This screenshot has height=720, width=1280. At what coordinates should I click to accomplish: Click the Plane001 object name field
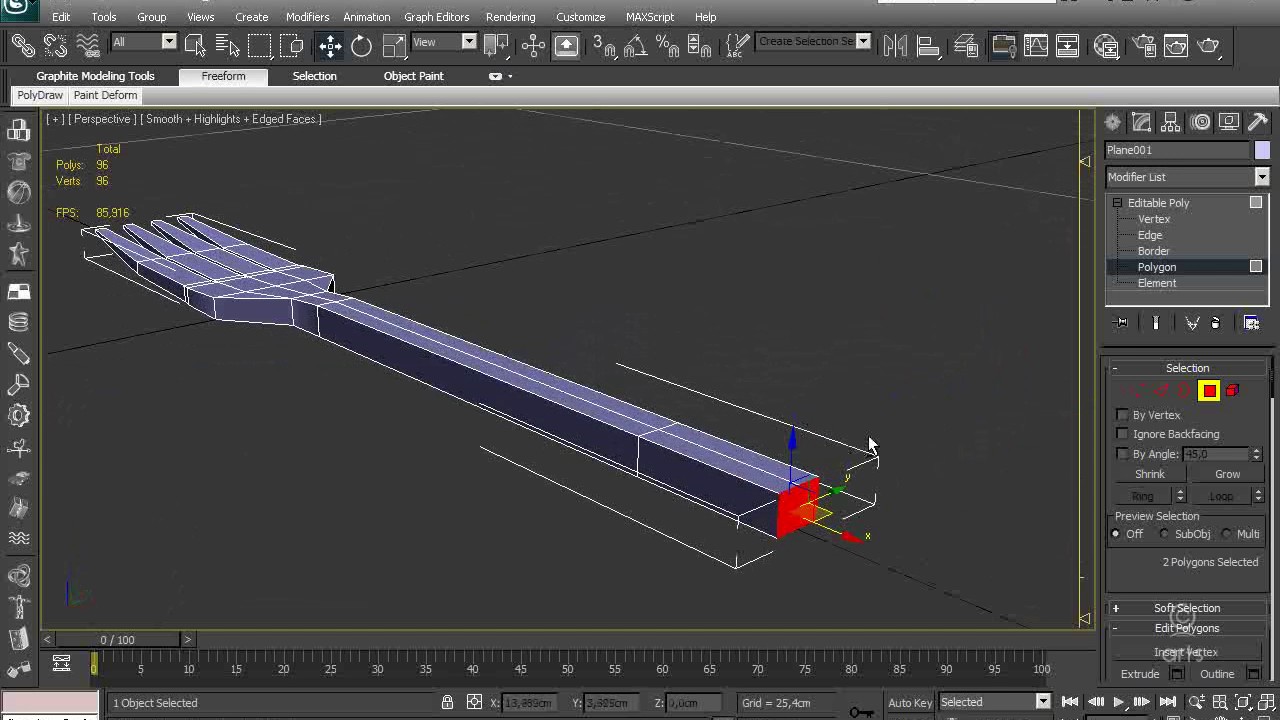(x=1177, y=150)
